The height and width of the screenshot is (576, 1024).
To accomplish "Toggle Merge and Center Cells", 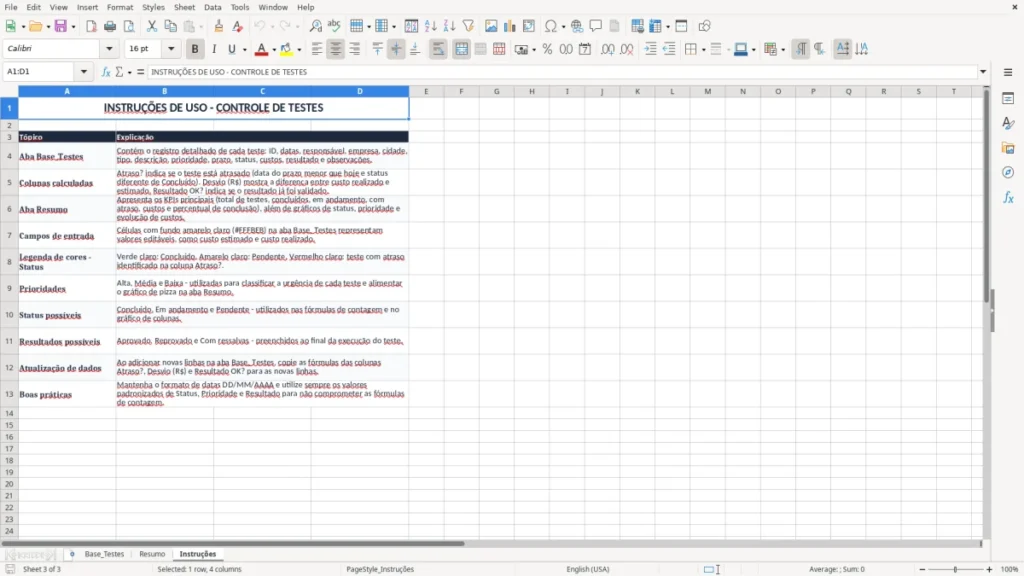I will pos(461,49).
